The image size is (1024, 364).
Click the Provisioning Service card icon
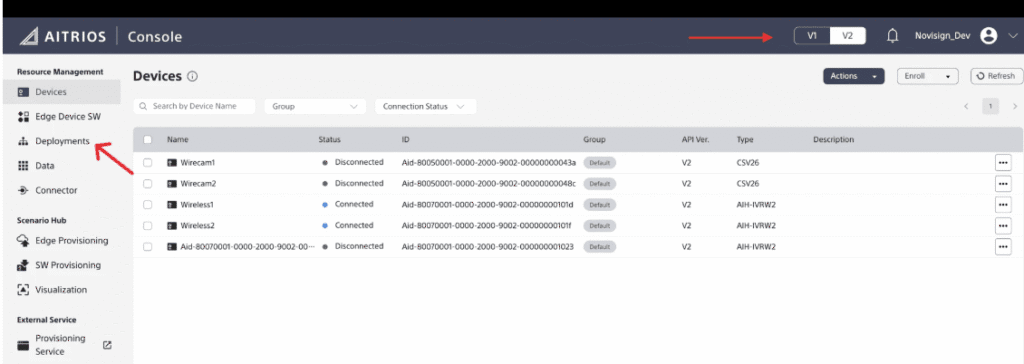(23, 345)
